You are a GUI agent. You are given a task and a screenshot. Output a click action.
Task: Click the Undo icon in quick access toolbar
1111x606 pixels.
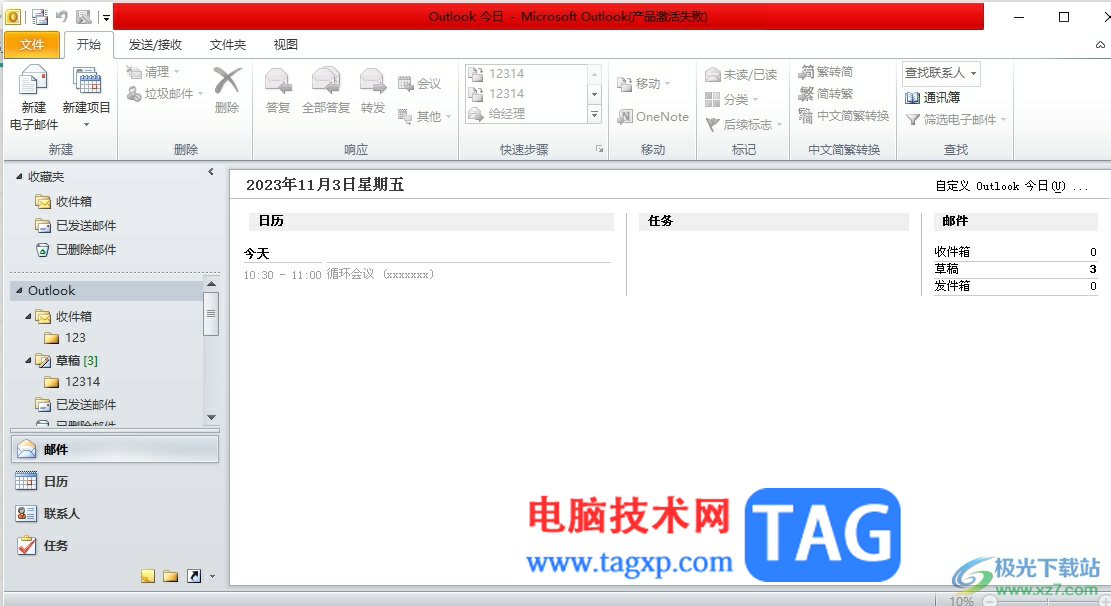tap(62, 16)
